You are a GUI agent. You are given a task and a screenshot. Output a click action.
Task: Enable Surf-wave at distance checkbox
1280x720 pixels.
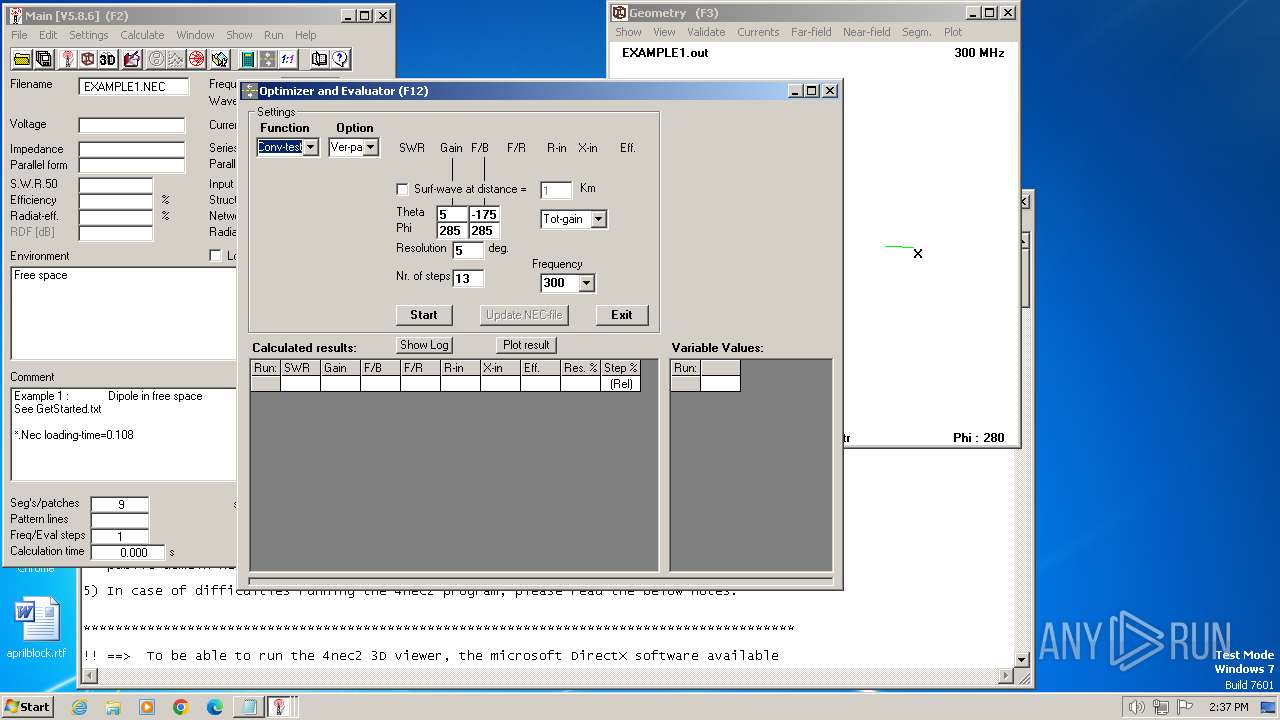coord(402,189)
